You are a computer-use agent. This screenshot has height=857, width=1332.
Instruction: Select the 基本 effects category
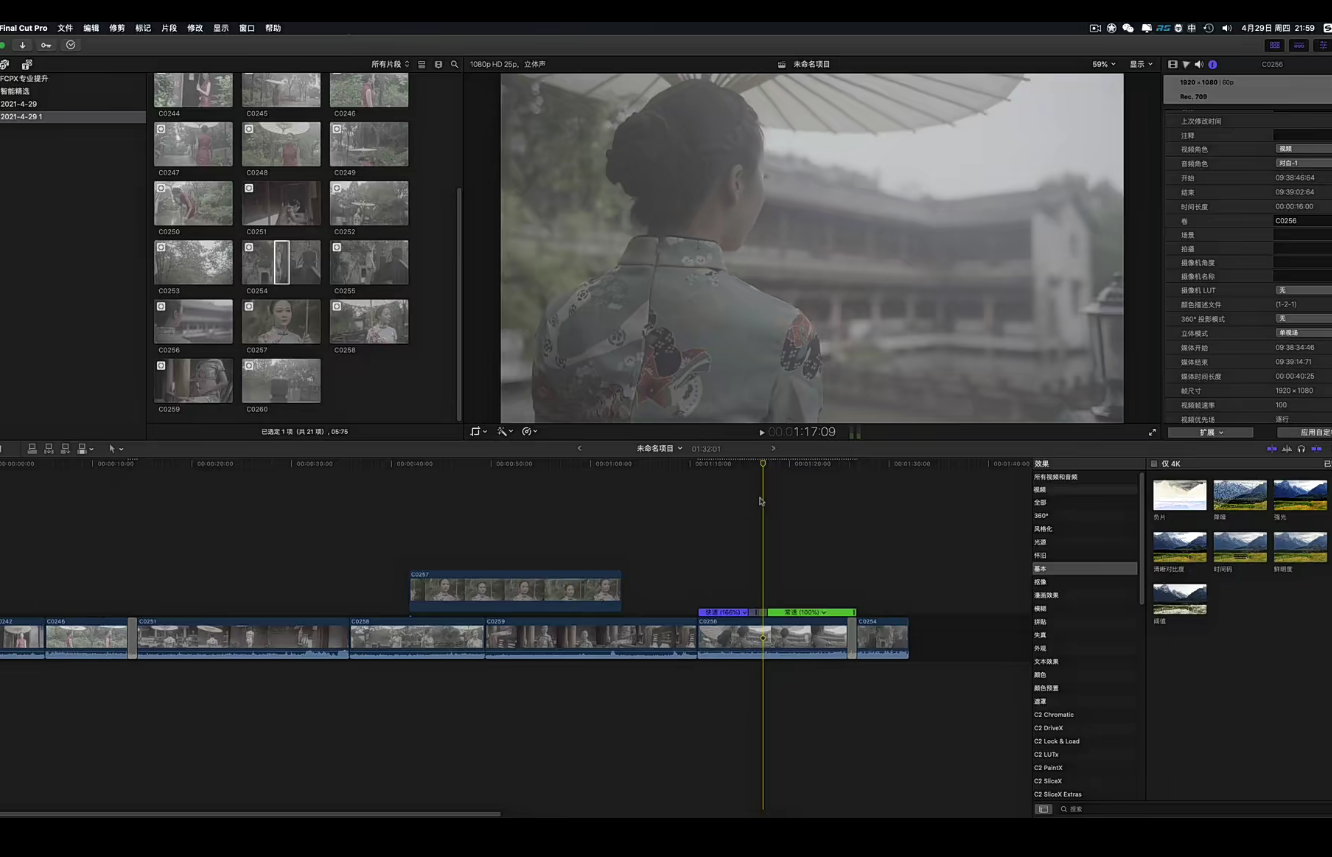click(x=1085, y=569)
